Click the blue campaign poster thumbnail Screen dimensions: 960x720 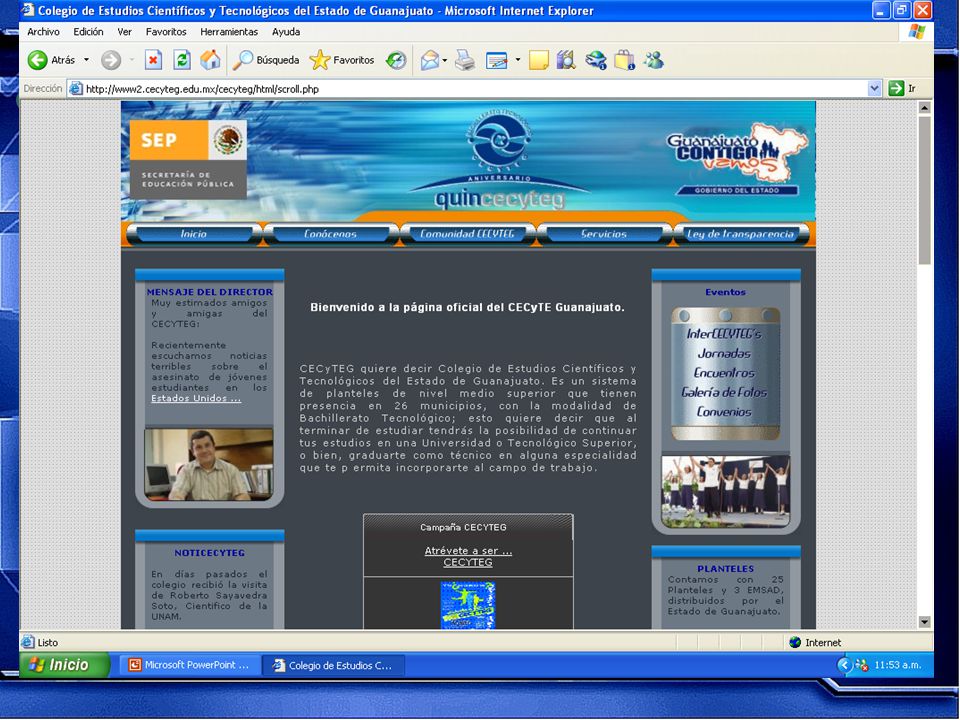pyautogui.click(x=468, y=605)
